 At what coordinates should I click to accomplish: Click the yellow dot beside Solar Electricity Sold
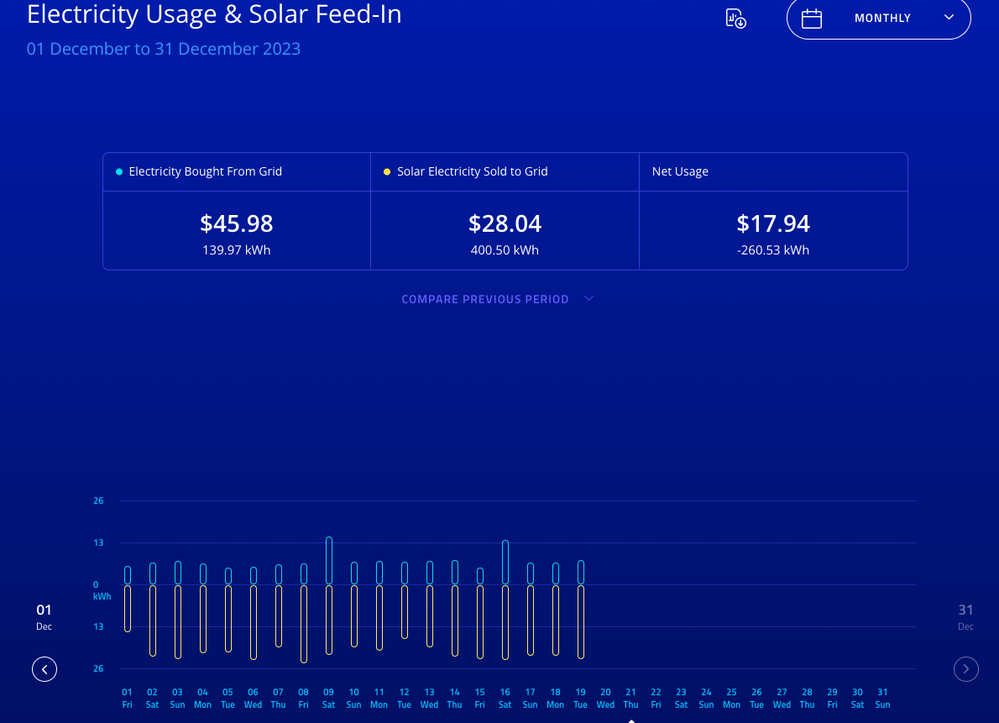[387, 172]
